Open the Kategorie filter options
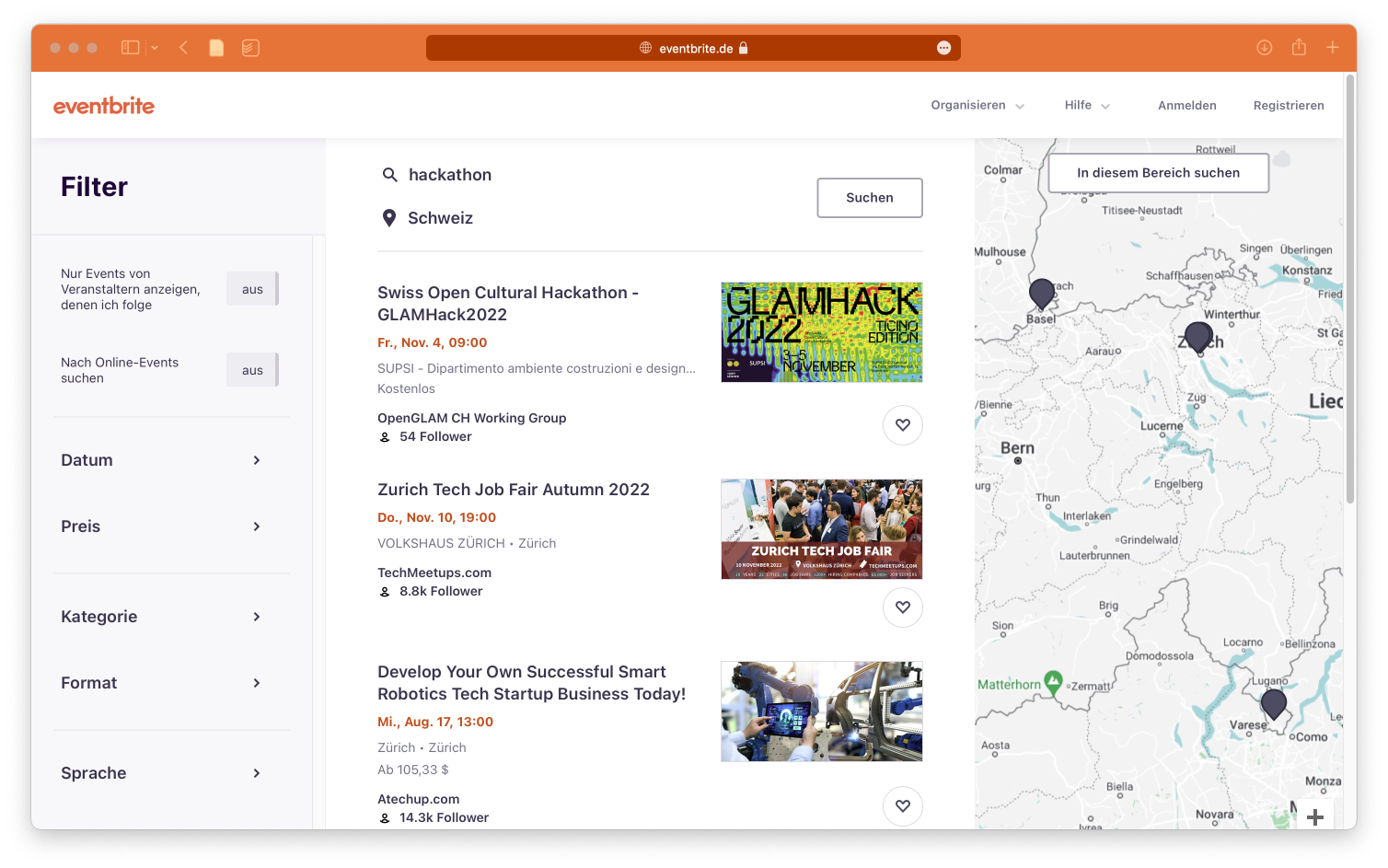Image resolution: width=1388 pixels, height=868 pixels. tap(162, 617)
